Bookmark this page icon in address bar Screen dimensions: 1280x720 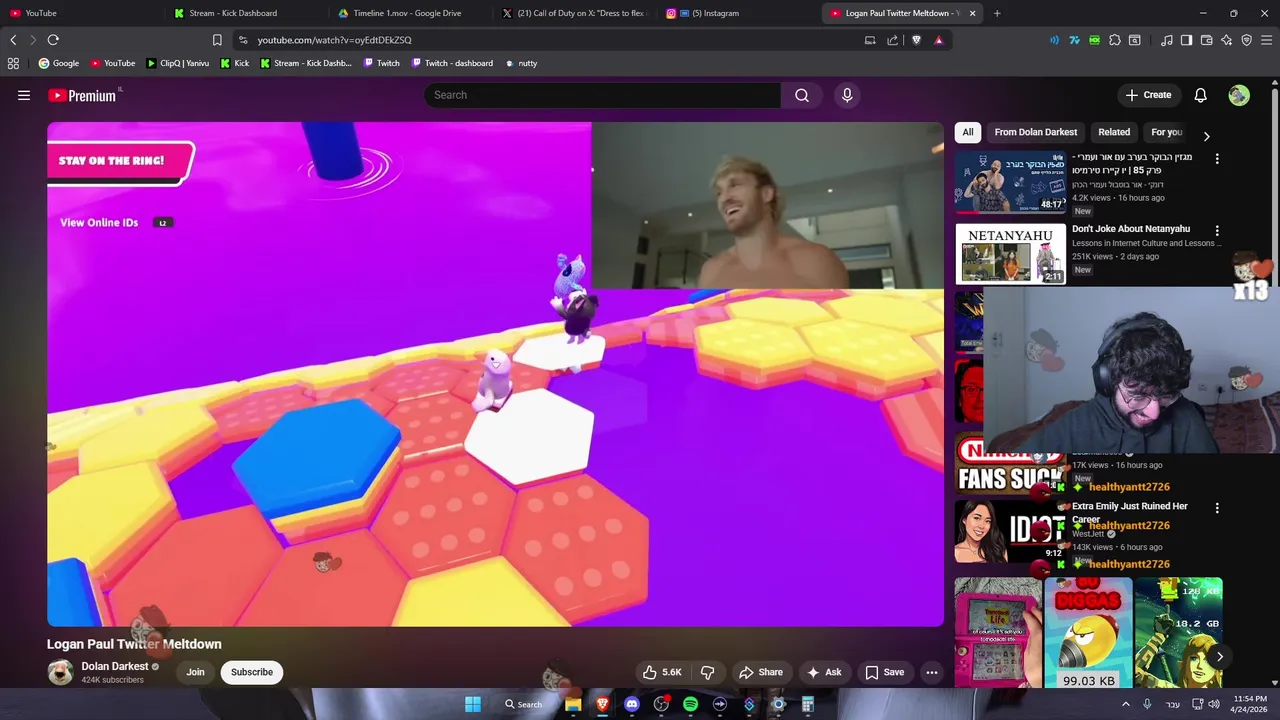coord(217,40)
